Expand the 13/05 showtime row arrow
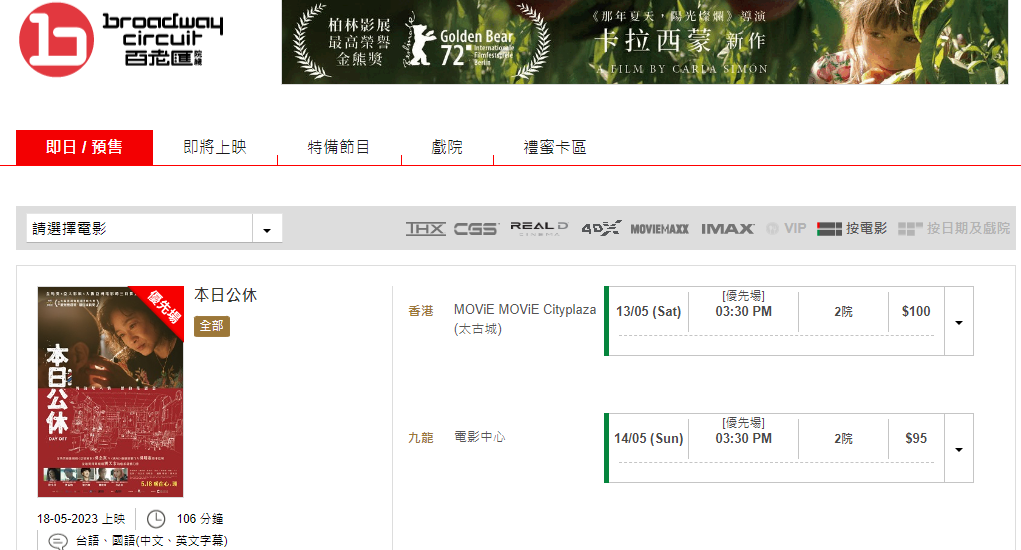This screenshot has width=1021, height=550. 959,323
